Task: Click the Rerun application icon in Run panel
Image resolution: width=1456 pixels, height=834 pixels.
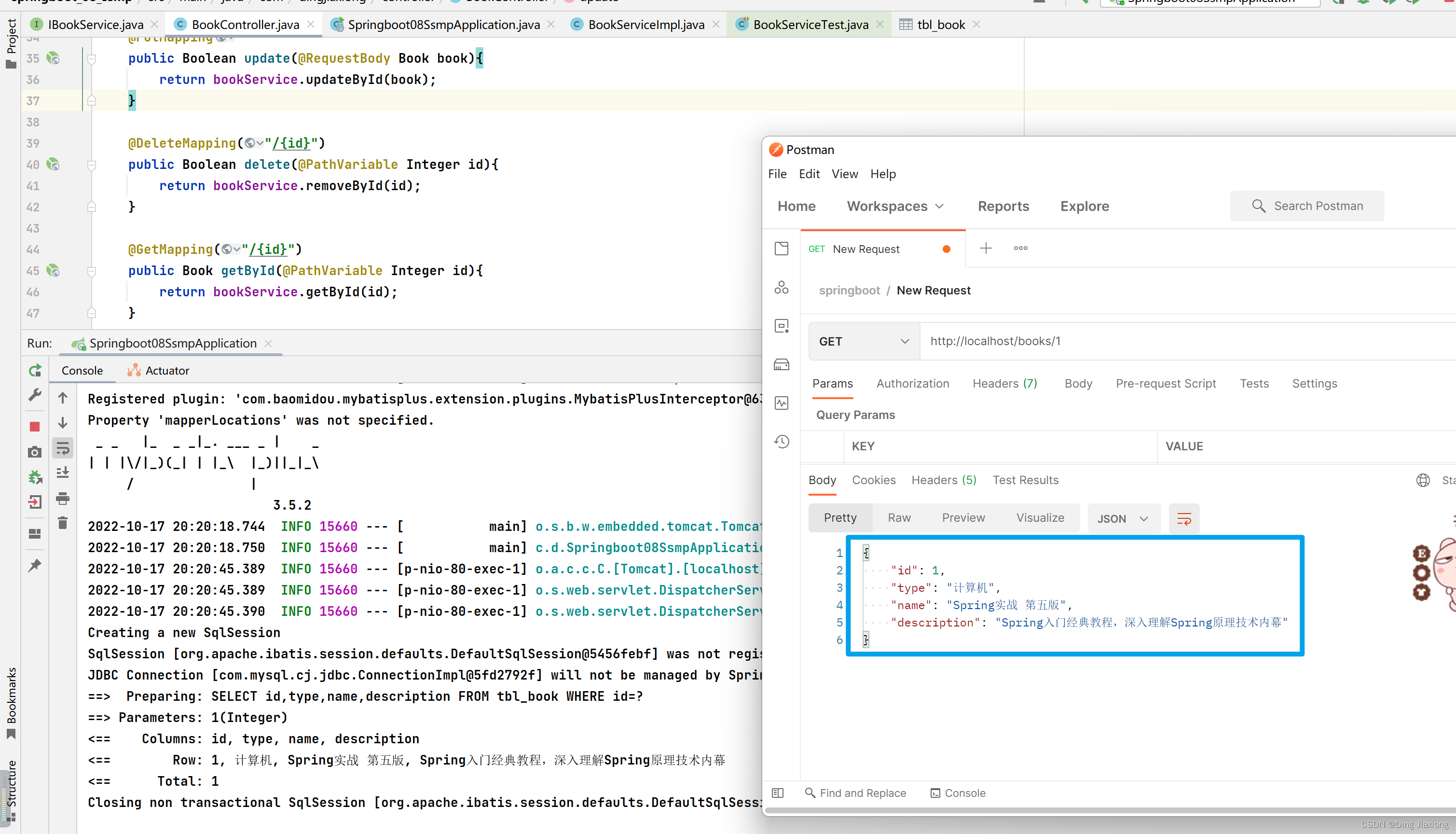Action: click(x=35, y=371)
